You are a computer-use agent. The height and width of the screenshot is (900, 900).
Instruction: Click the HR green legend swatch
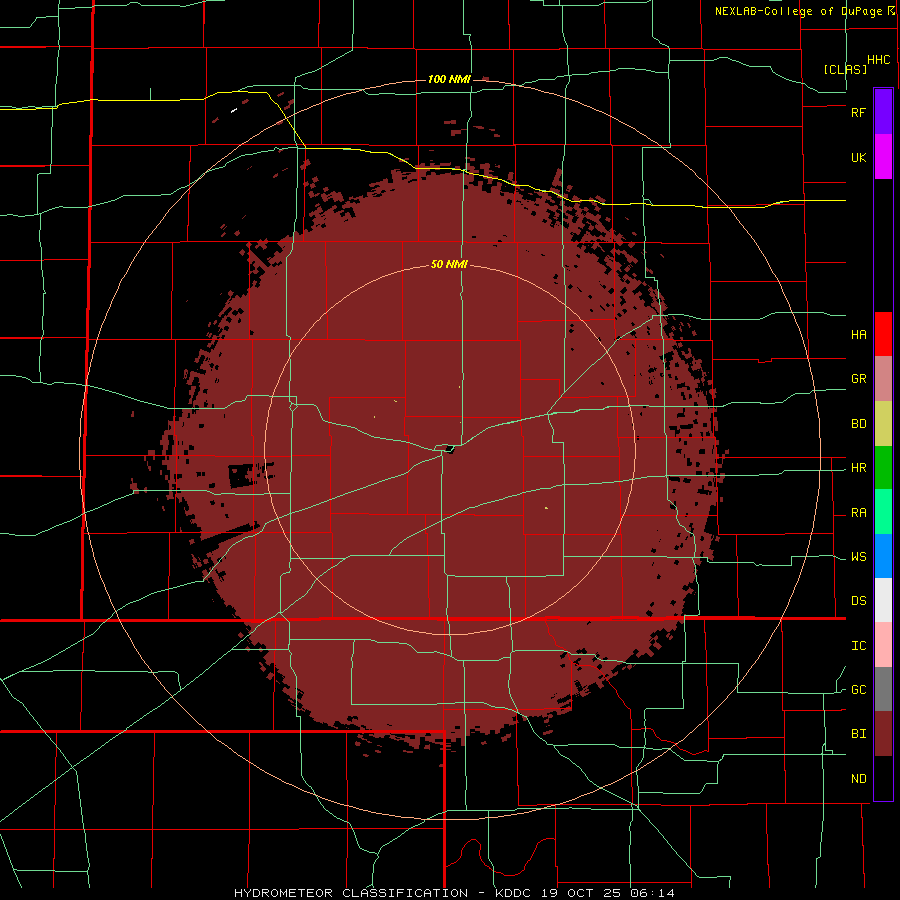click(883, 468)
